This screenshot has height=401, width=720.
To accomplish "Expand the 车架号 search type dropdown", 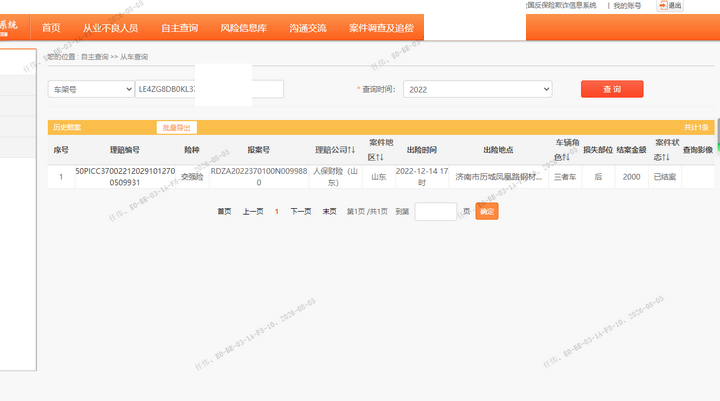I will [91, 89].
